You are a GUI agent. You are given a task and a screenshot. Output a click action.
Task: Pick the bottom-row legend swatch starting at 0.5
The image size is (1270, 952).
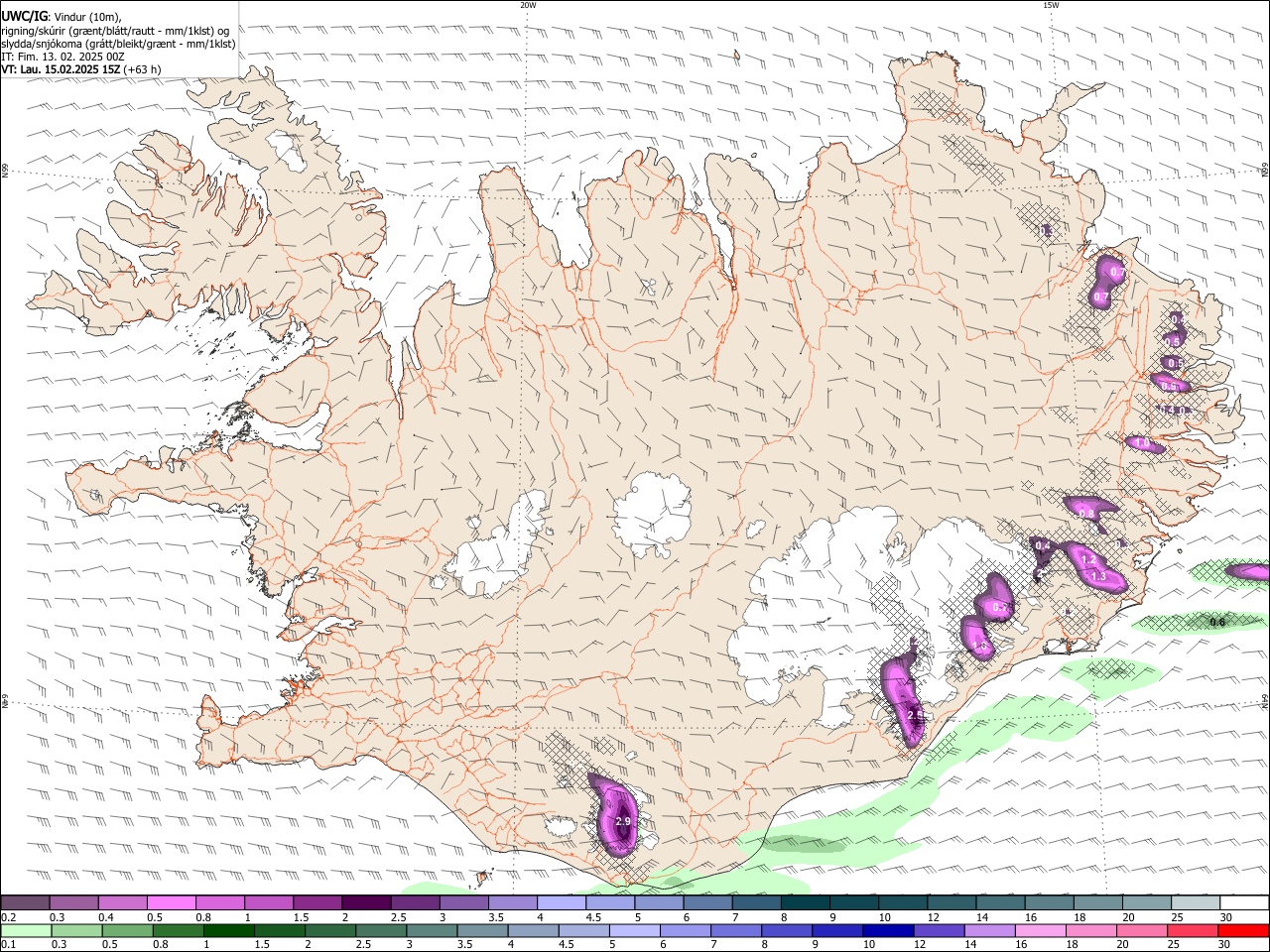(x=127, y=930)
